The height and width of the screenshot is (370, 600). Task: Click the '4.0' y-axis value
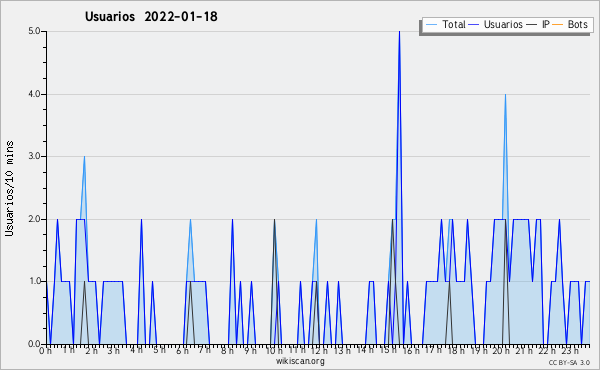point(34,94)
